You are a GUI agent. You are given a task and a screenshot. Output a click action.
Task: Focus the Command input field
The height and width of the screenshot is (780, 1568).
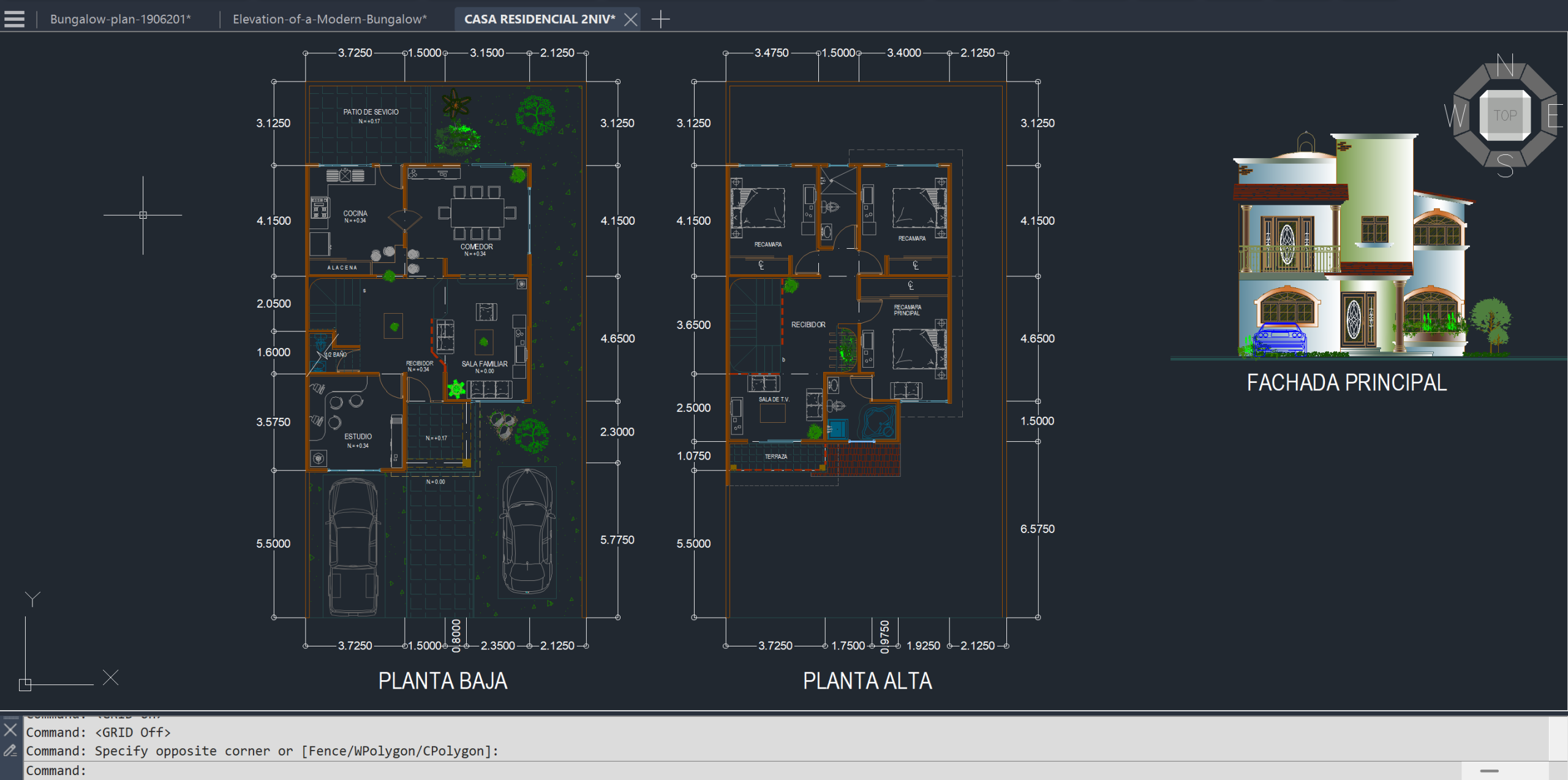coord(741,770)
